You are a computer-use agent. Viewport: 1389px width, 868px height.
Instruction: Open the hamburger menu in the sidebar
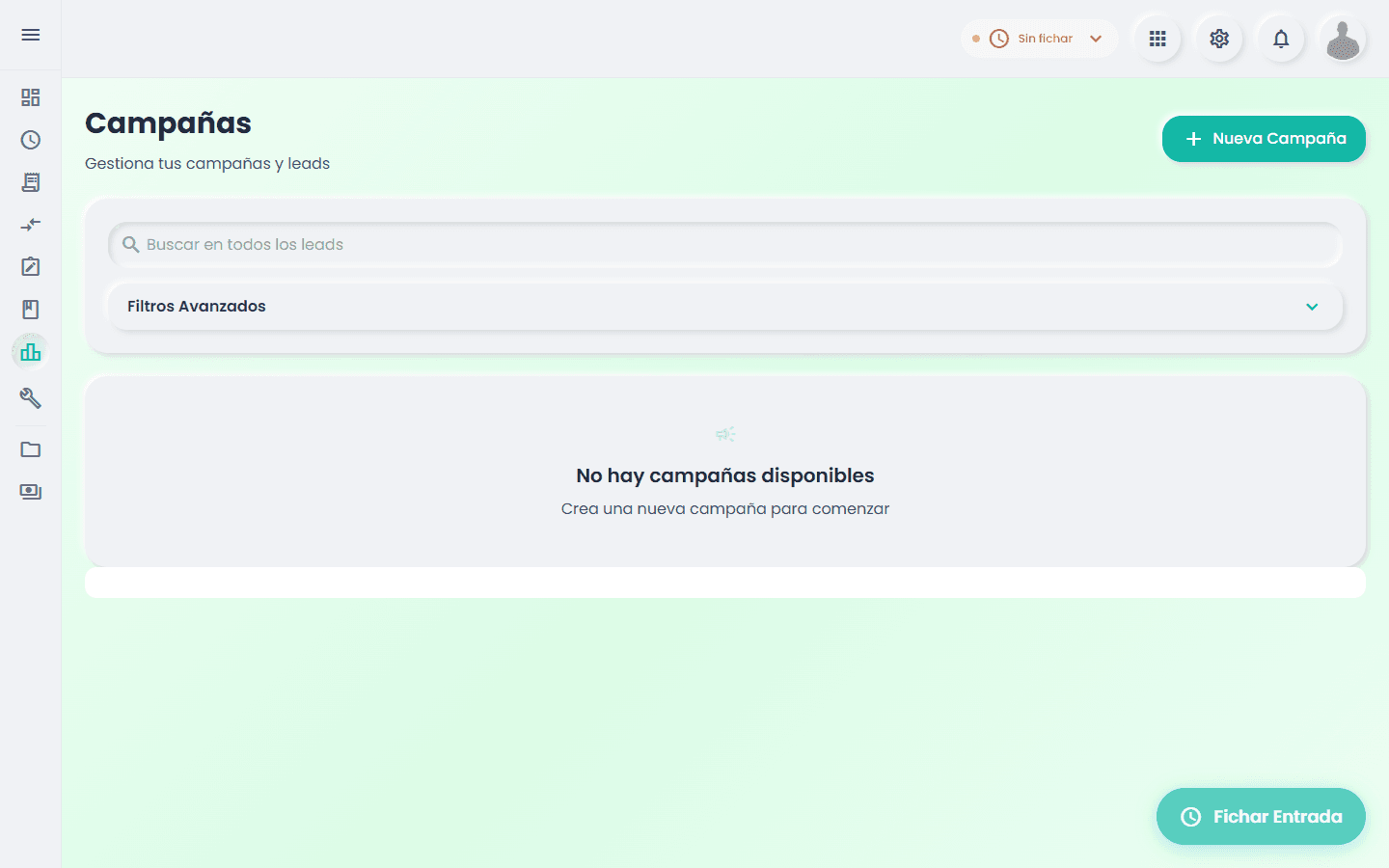coord(31,35)
